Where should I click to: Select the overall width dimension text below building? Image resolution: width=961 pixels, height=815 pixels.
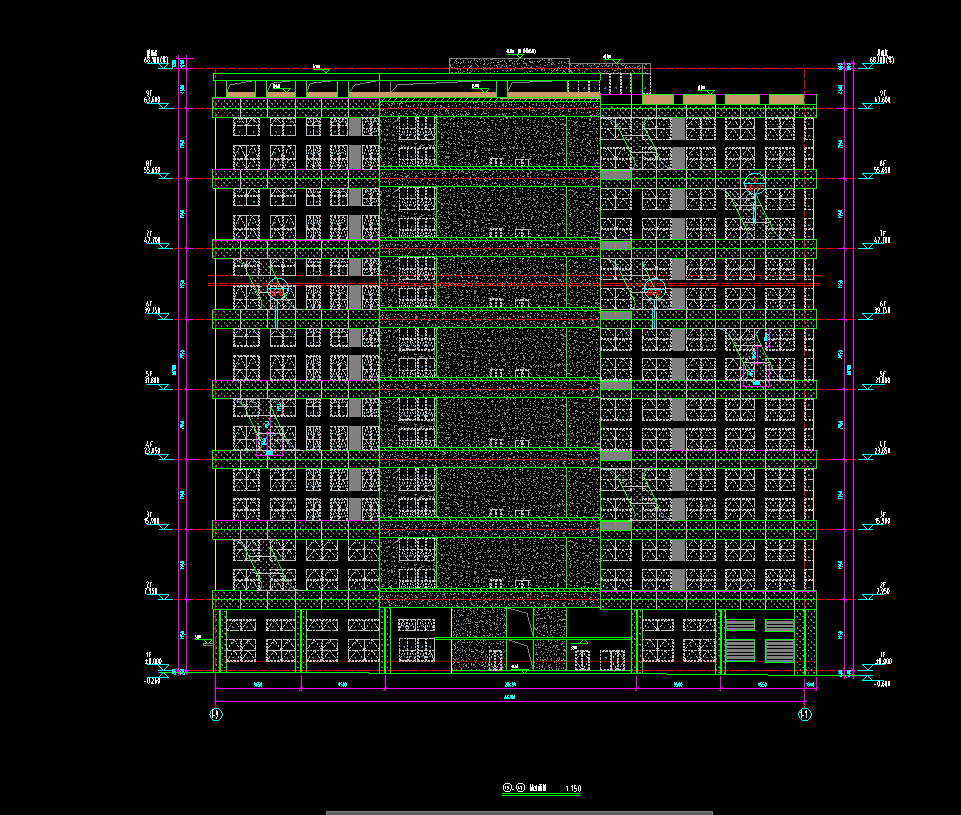click(510, 697)
